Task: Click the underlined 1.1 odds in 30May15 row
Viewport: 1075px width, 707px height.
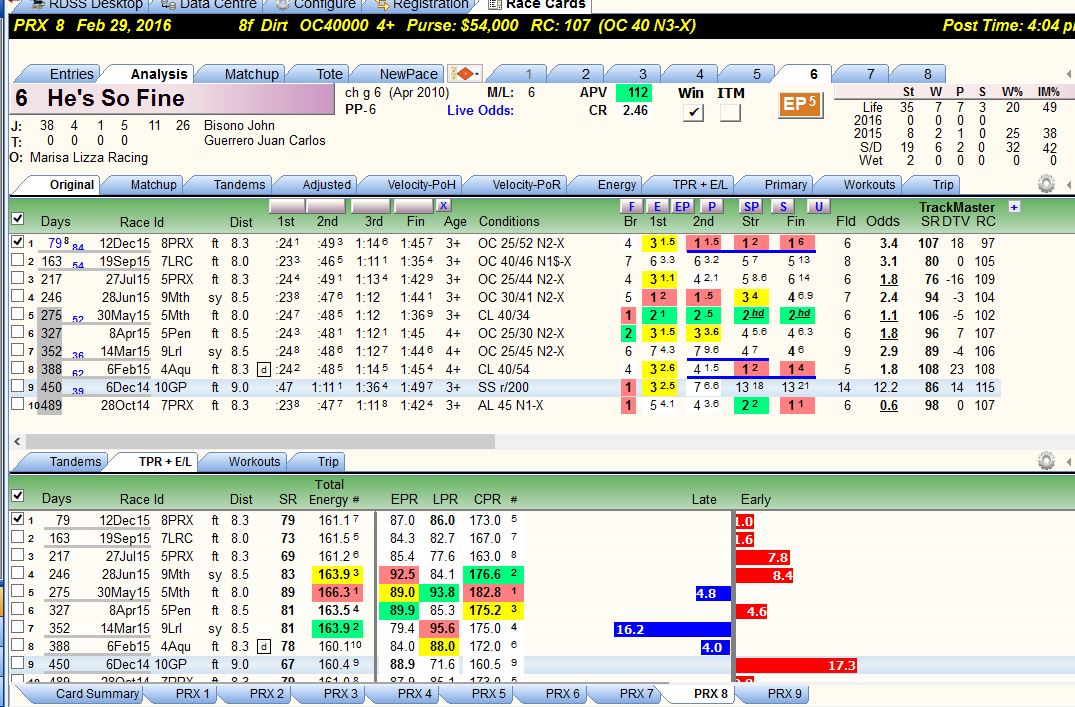Action: (889, 315)
